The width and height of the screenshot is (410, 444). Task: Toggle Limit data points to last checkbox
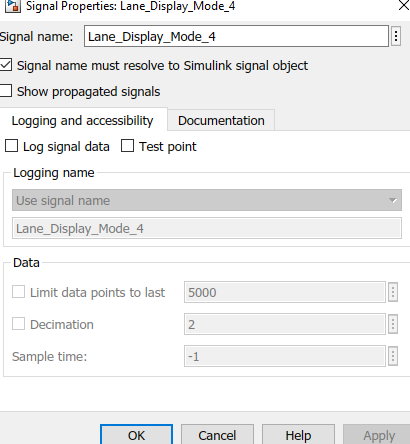tap(18, 292)
